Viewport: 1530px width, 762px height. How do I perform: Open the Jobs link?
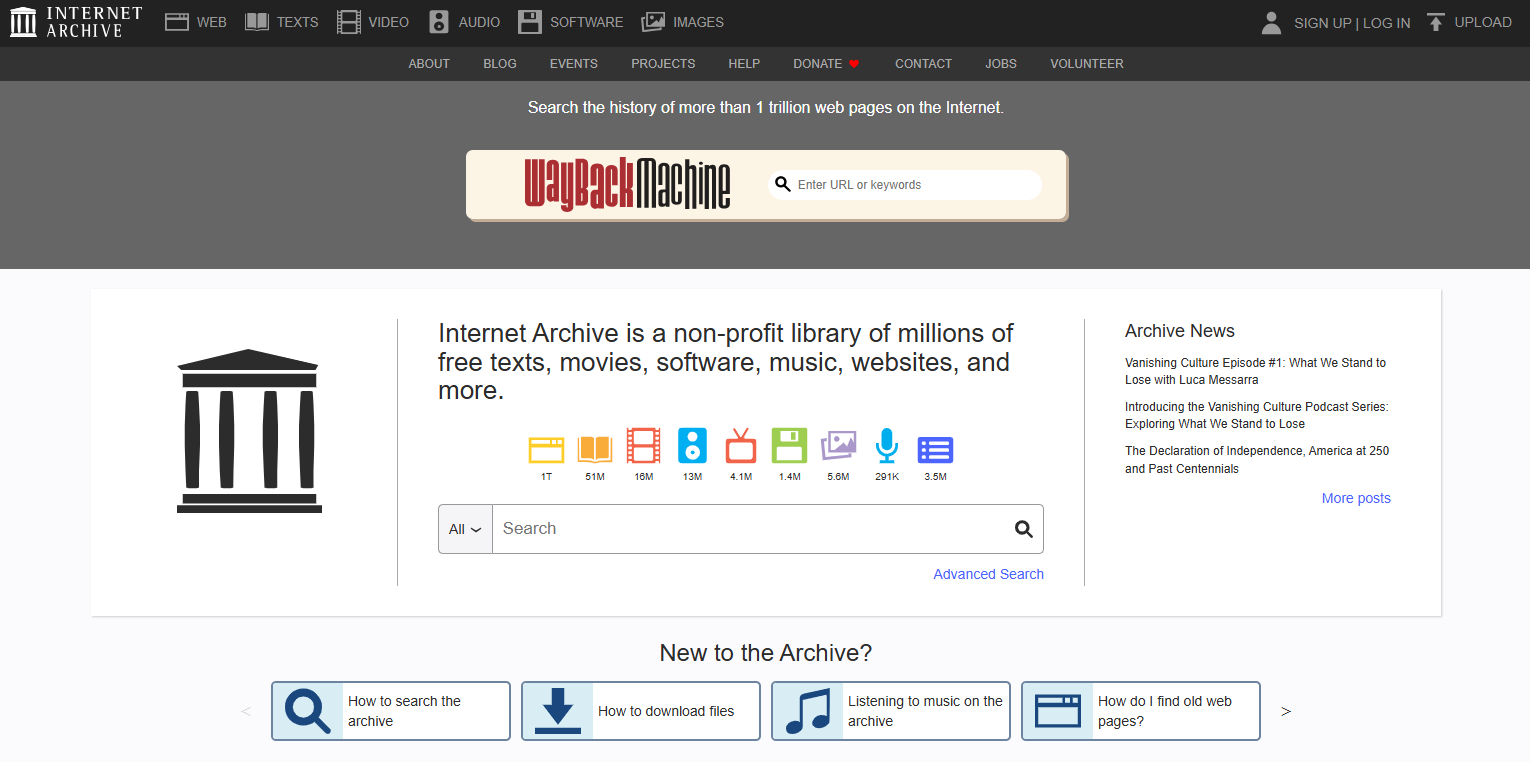click(x=1001, y=63)
